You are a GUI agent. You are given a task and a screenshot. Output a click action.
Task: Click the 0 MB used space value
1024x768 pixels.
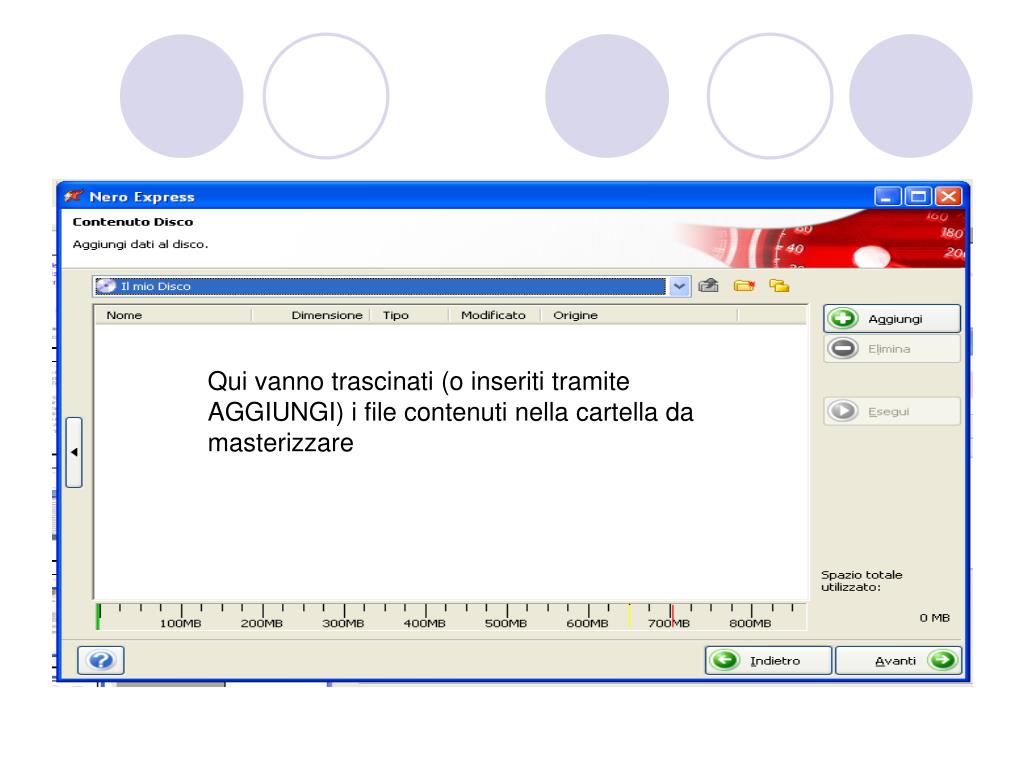click(x=935, y=617)
